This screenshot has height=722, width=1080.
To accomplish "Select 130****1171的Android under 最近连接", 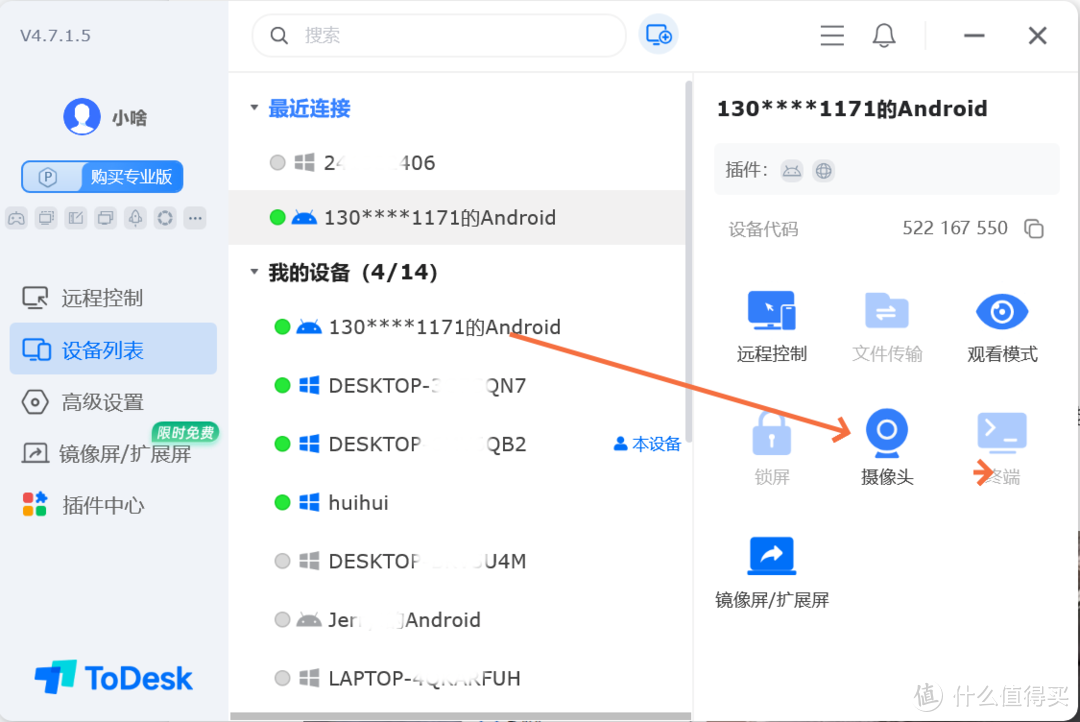I will 457,218.
